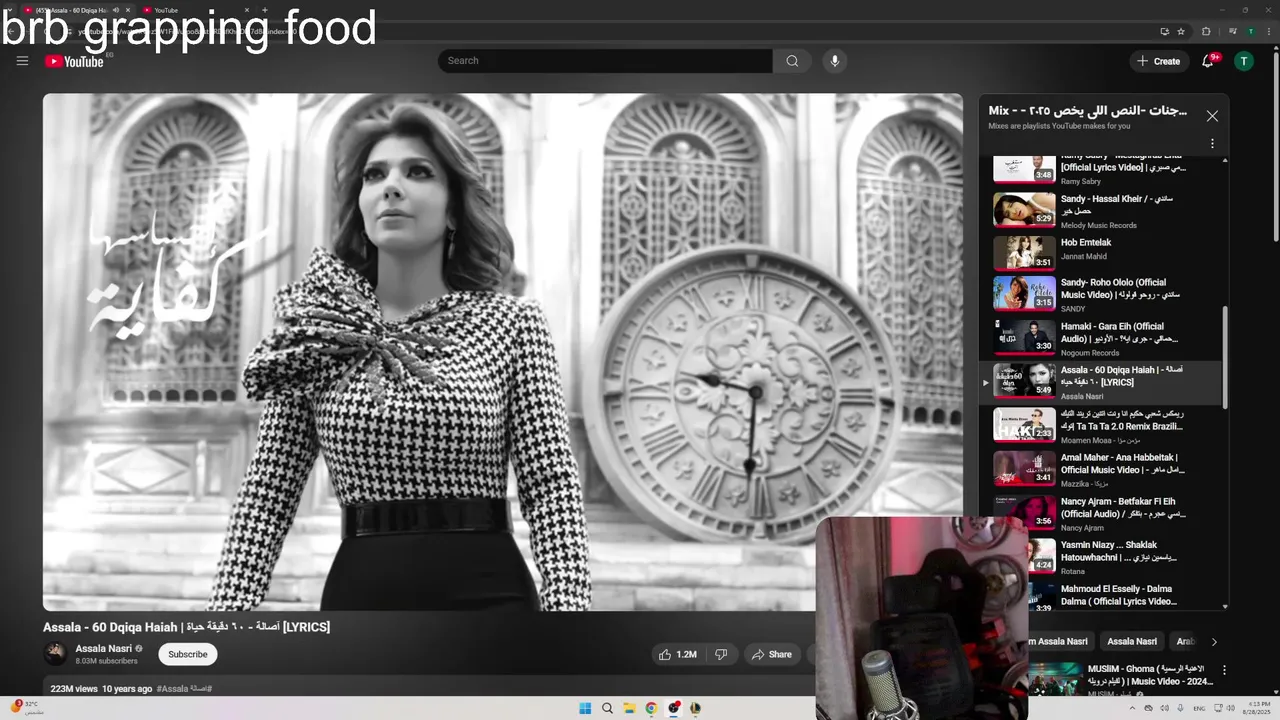Open Assala Nasri channel name link
The image size is (1280, 720).
[104, 648]
